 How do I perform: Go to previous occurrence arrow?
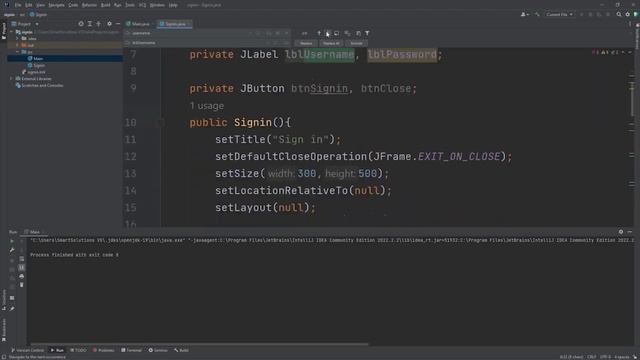click(x=319, y=33)
